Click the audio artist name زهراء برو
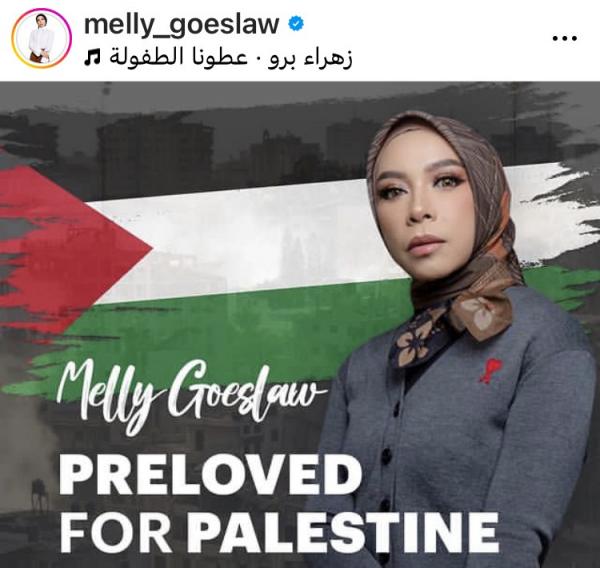This screenshot has width=600, height=568. click(x=310, y=58)
